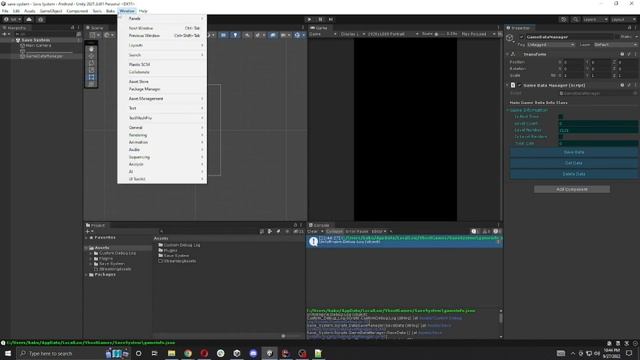Choose Next Window menu entry
640x360 pixels.
tap(162, 28)
